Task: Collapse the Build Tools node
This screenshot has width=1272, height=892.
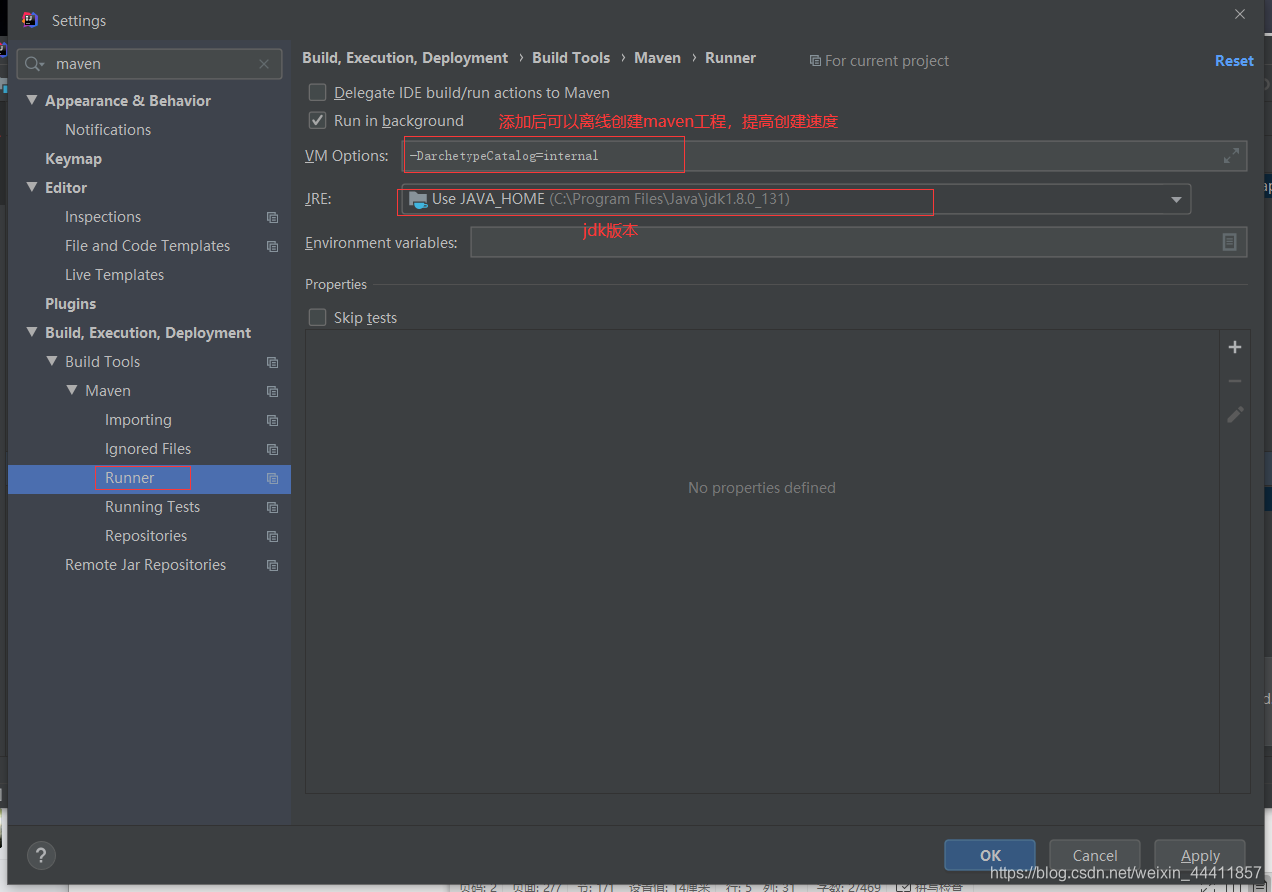Action: (x=52, y=361)
